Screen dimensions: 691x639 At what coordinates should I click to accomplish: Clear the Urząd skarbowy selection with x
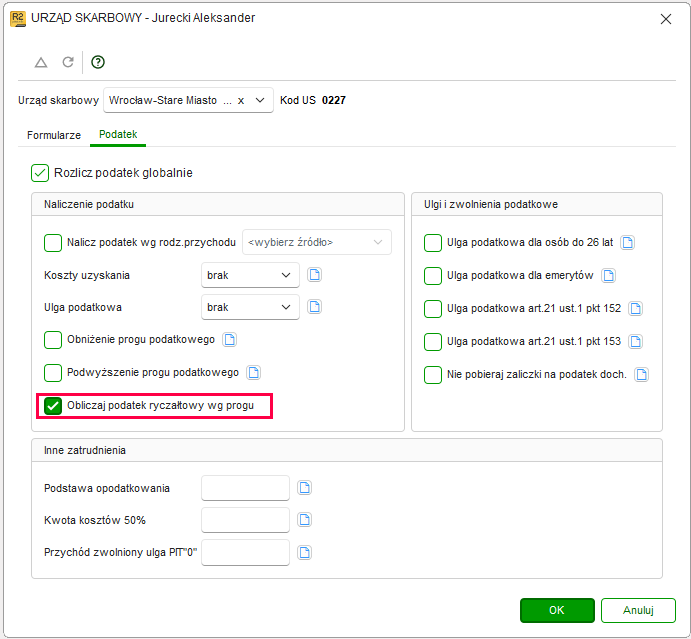(241, 100)
